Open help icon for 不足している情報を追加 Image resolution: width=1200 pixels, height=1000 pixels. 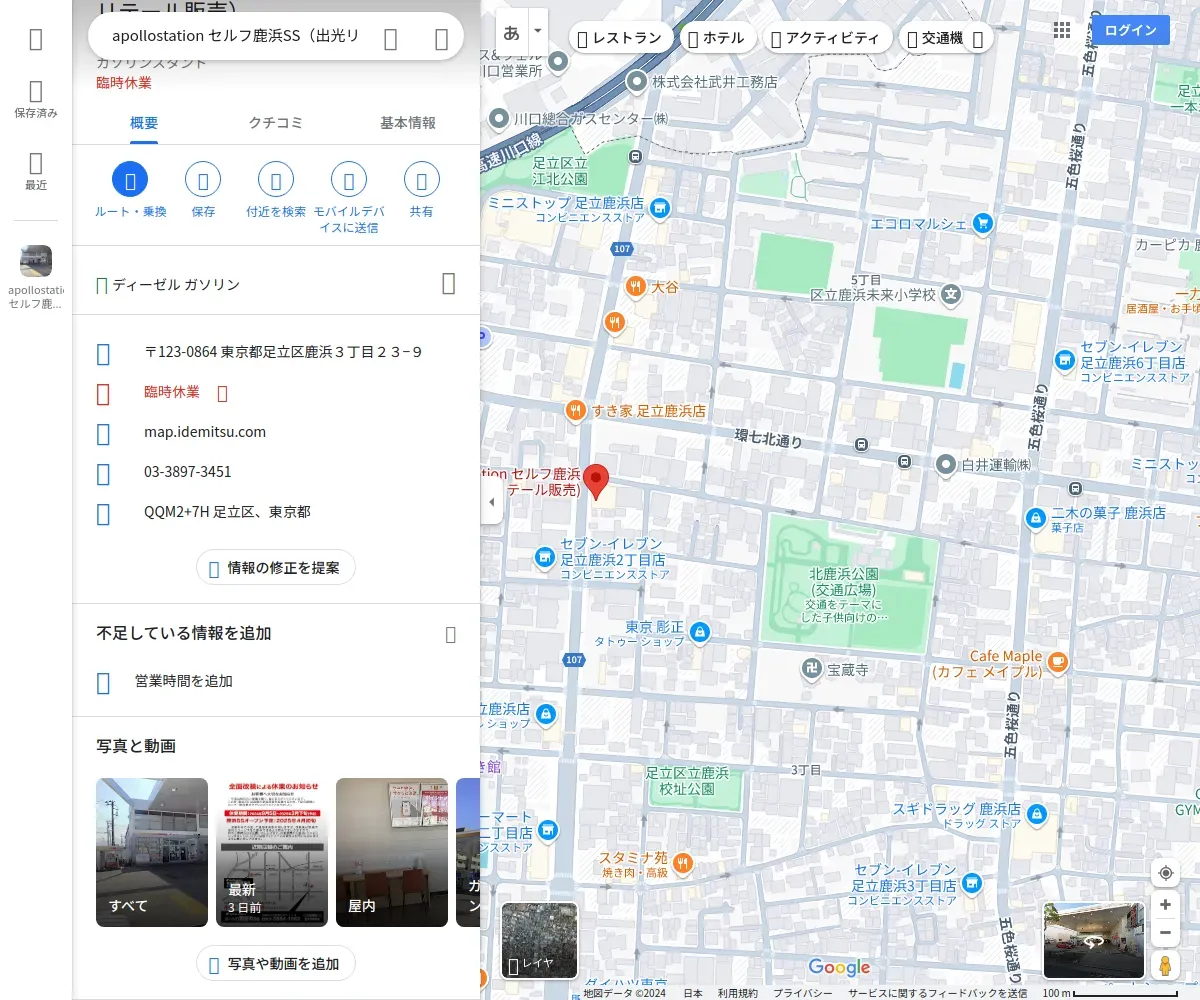pos(450,634)
